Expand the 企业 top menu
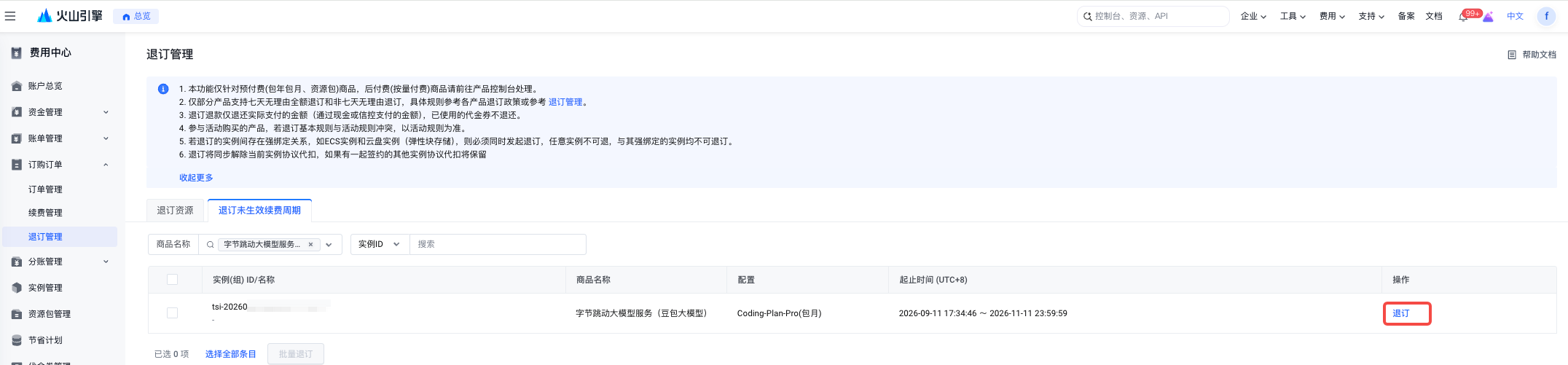 pyautogui.click(x=1253, y=16)
